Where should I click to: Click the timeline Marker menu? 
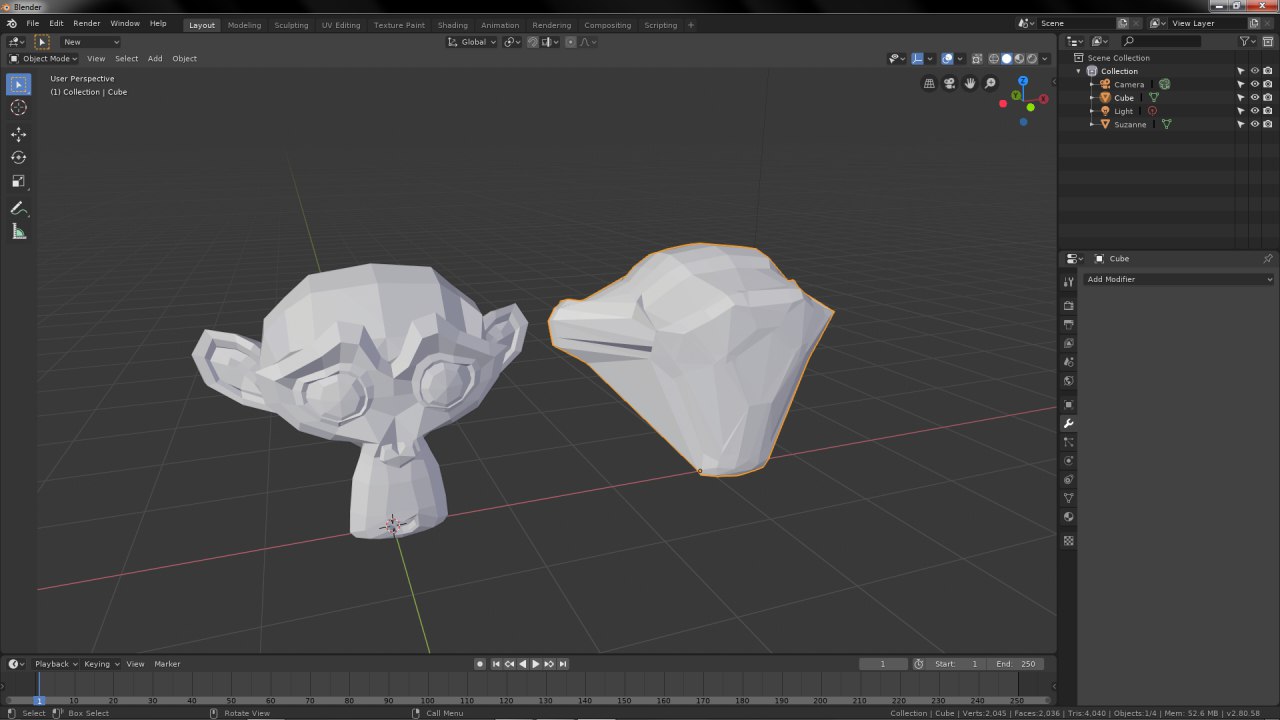coord(167,664)
